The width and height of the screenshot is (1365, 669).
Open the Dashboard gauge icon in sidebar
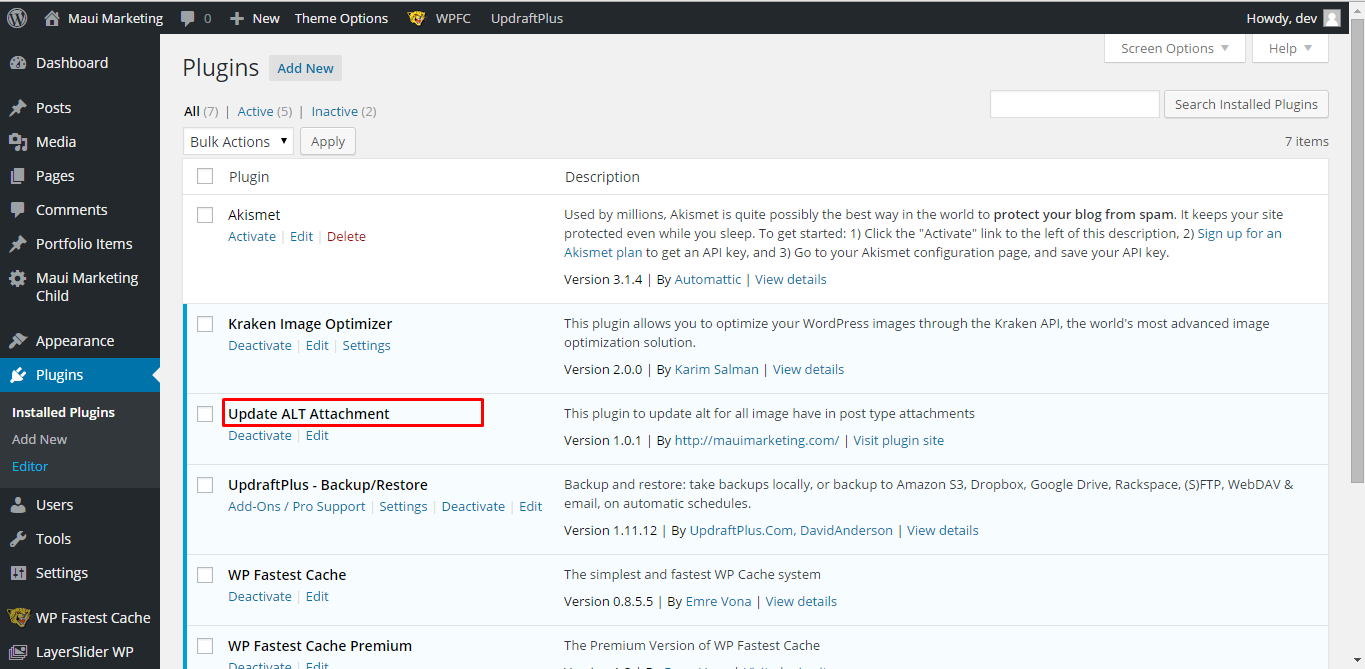click(x=18, y=63)
